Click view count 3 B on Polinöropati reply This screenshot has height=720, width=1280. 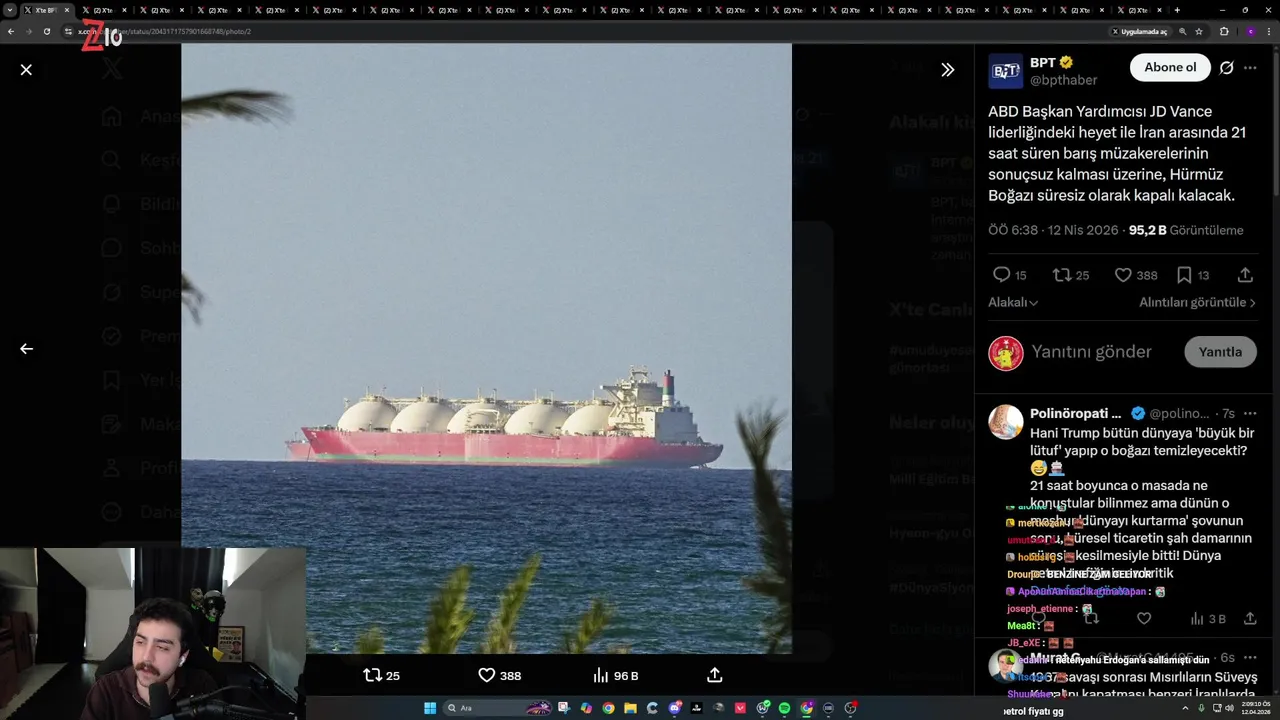(x=1207, y=619)
